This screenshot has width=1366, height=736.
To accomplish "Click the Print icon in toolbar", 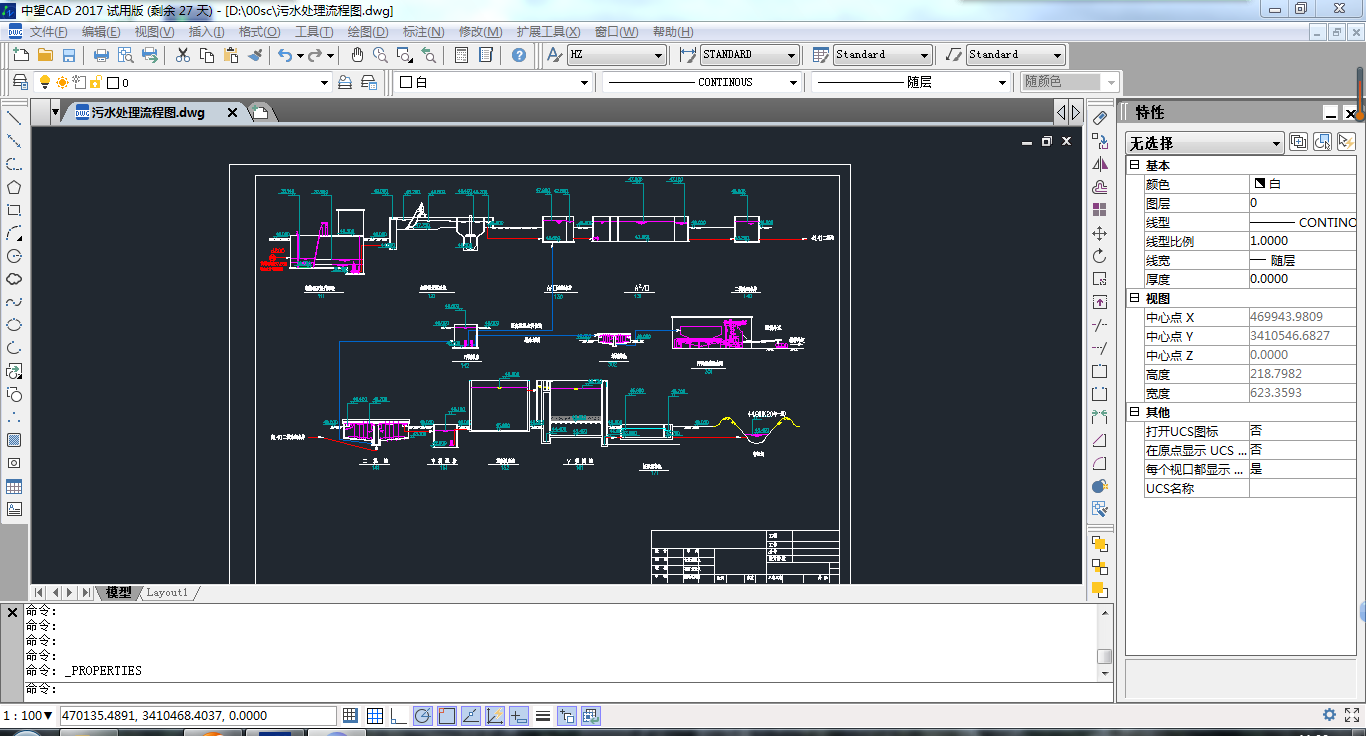I will [x=101, y=55].
